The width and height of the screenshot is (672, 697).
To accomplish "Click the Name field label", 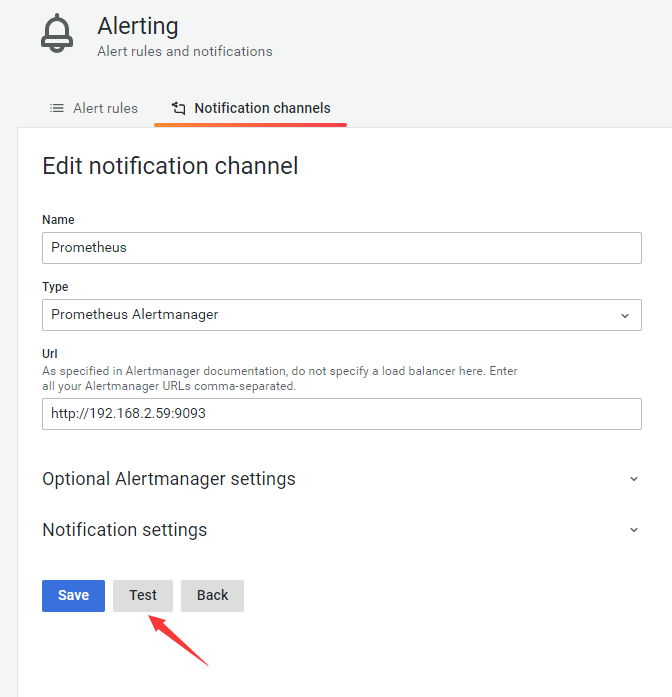I will coord(58,220).
